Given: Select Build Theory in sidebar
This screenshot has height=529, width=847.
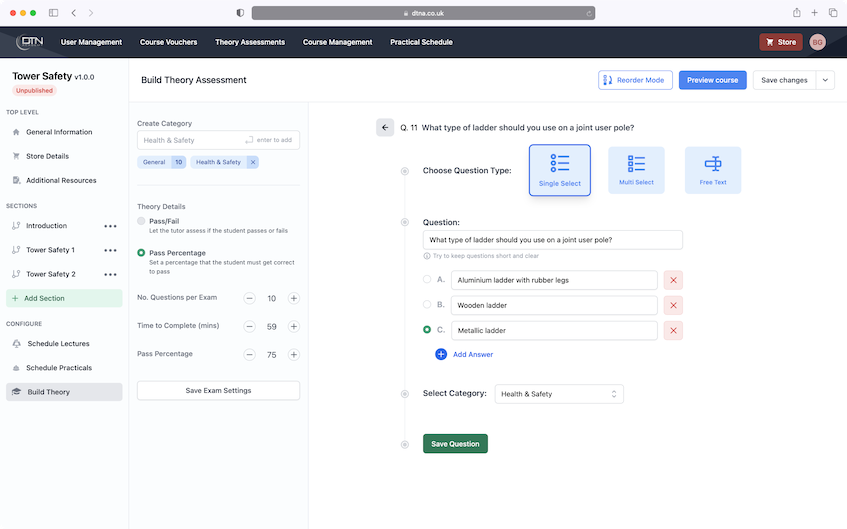Looking at the screenshot, I should pyautogui.click(x=64, y=392).
